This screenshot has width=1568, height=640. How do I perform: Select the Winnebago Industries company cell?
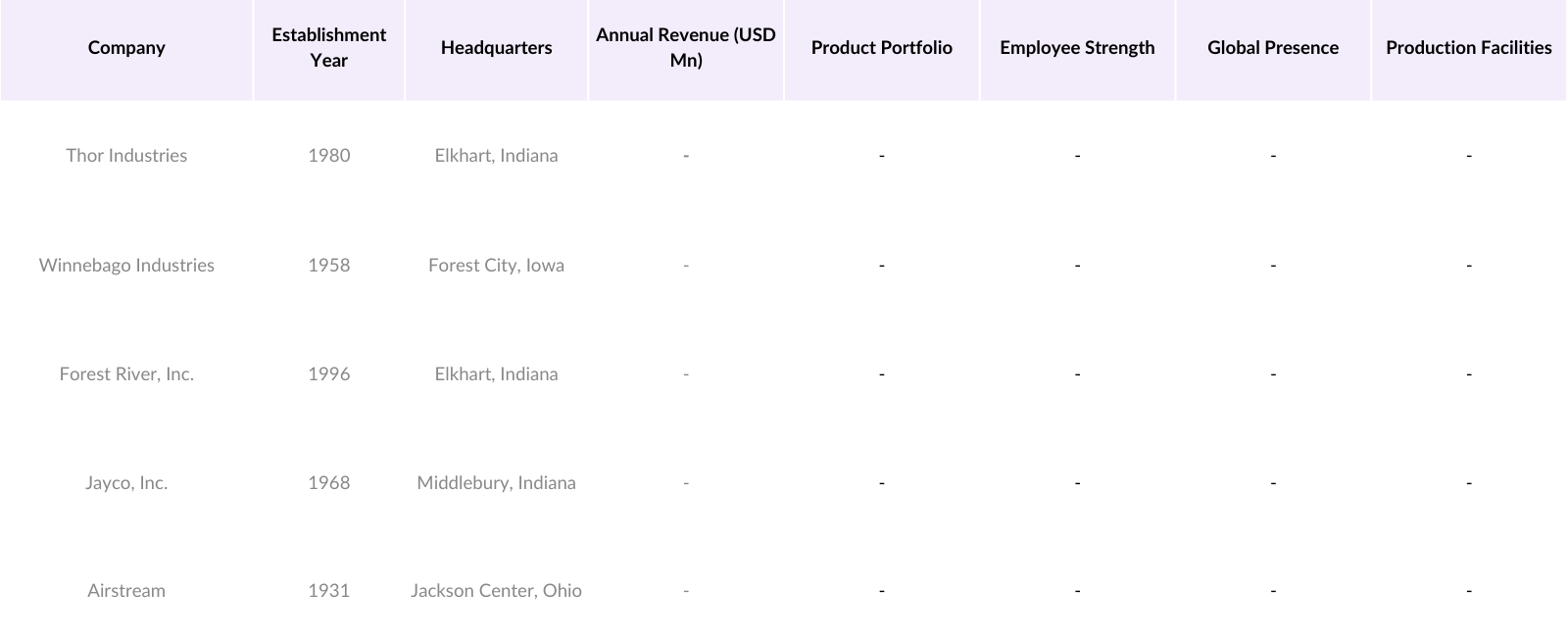pyautogui.click(x=126, y=266)
